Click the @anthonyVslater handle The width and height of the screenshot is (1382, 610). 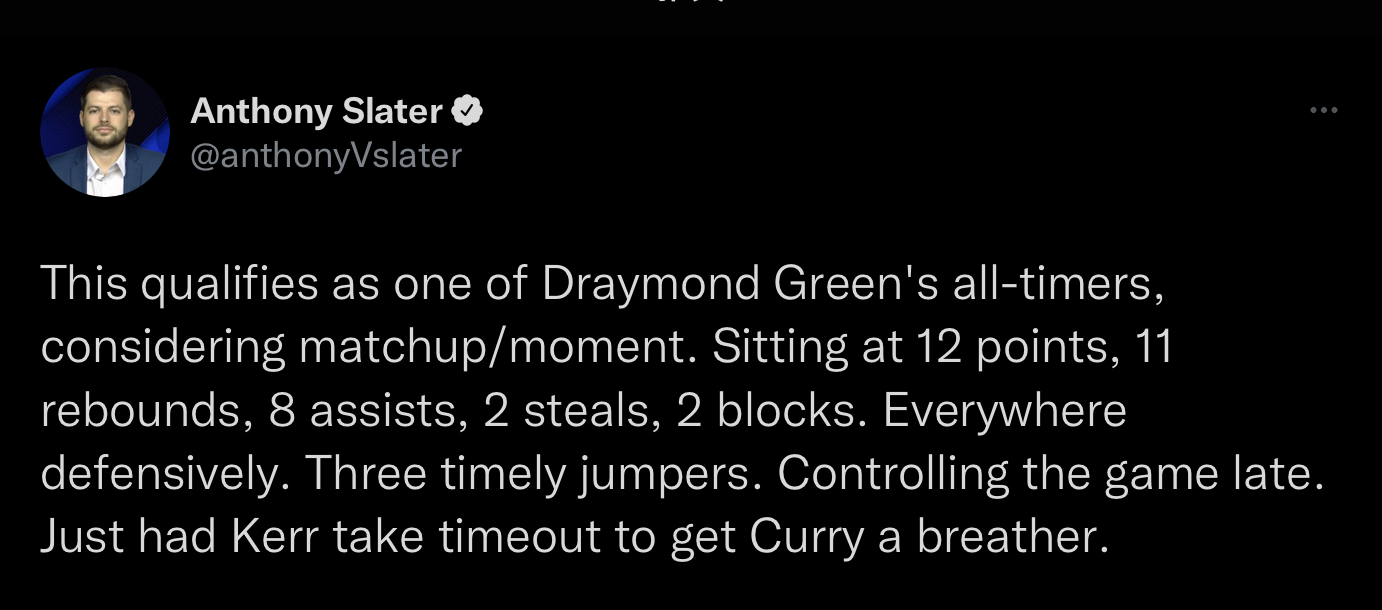(x=326, y=156)
